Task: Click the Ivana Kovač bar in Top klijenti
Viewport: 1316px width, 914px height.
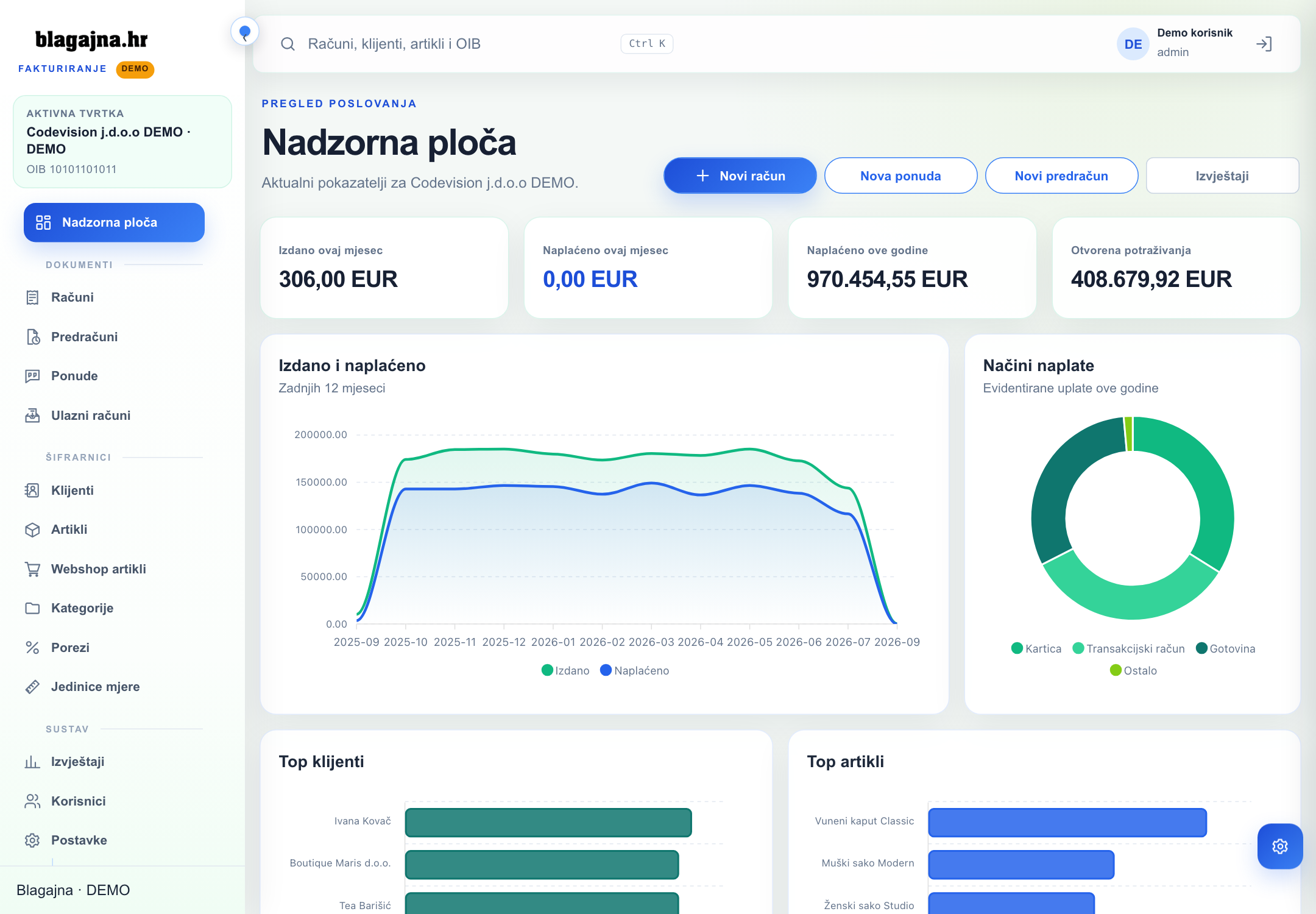Action: [x=548, y=823]
